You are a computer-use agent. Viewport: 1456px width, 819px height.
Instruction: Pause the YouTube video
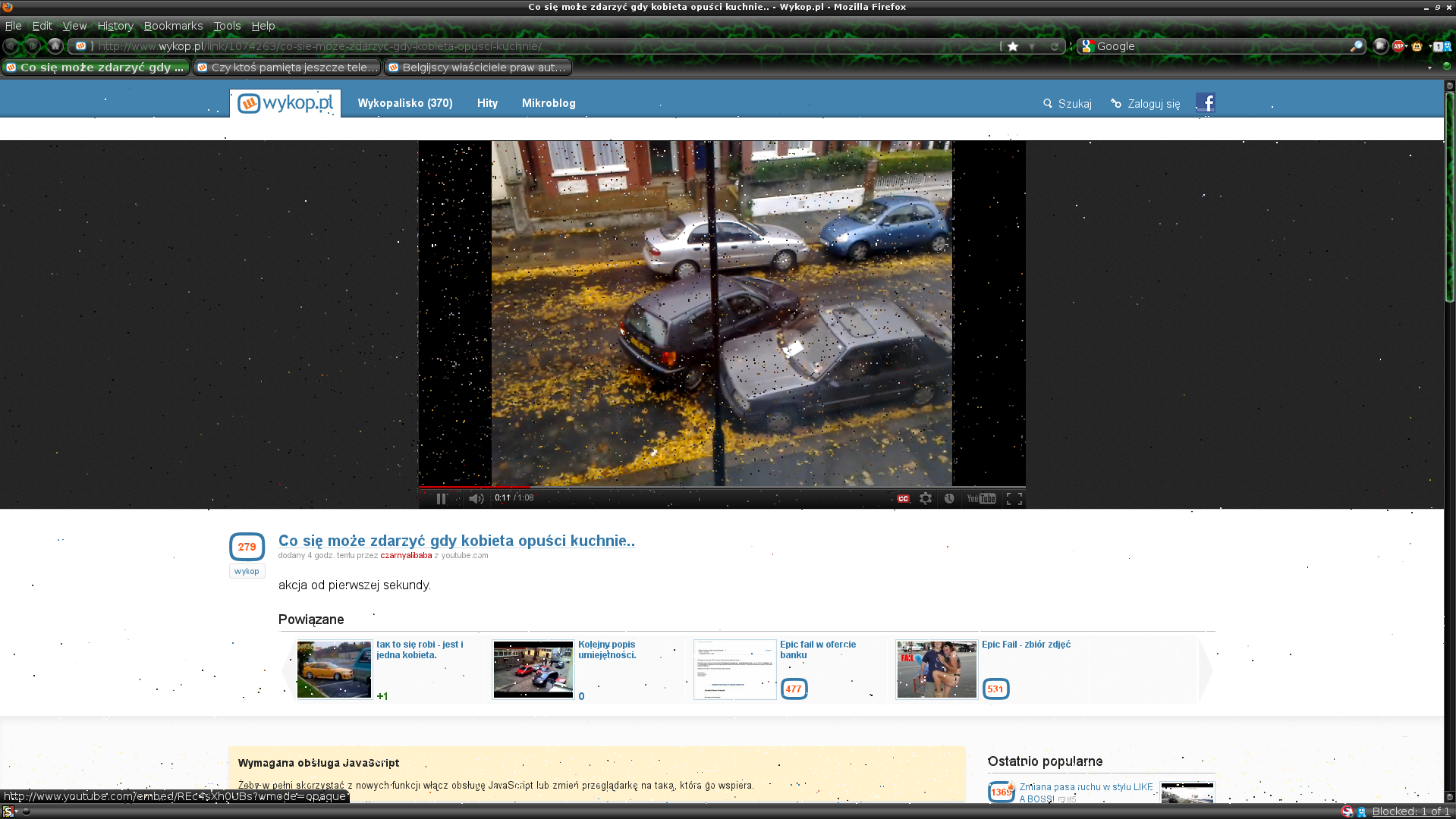coord(441,498)
